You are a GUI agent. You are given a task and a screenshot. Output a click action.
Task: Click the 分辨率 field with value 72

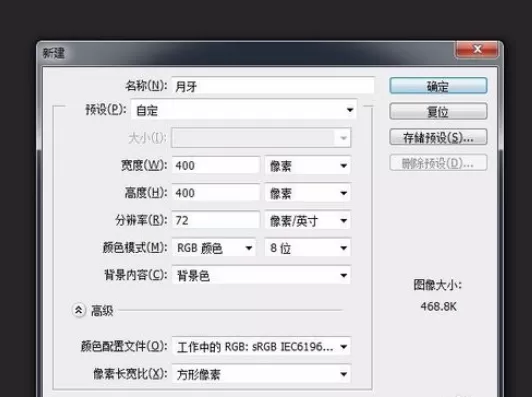click(x=216, y=221)
